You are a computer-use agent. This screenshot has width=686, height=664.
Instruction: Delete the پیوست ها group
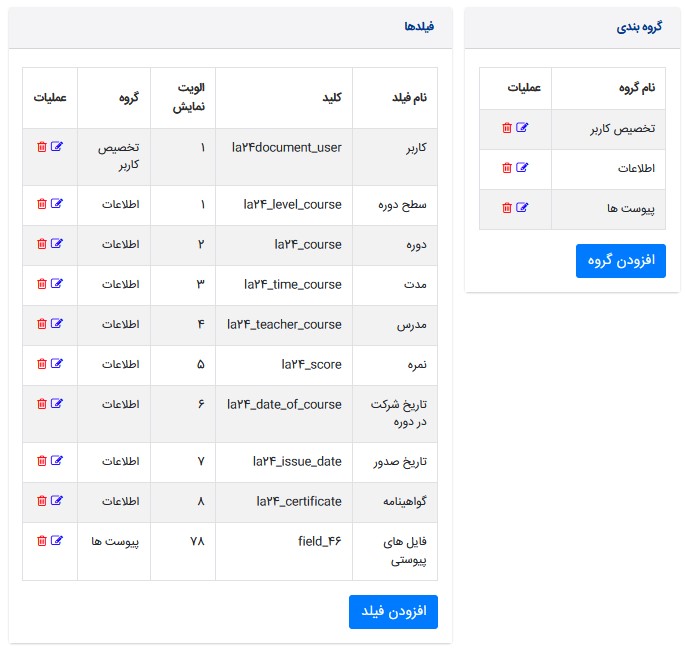point(507,208)
